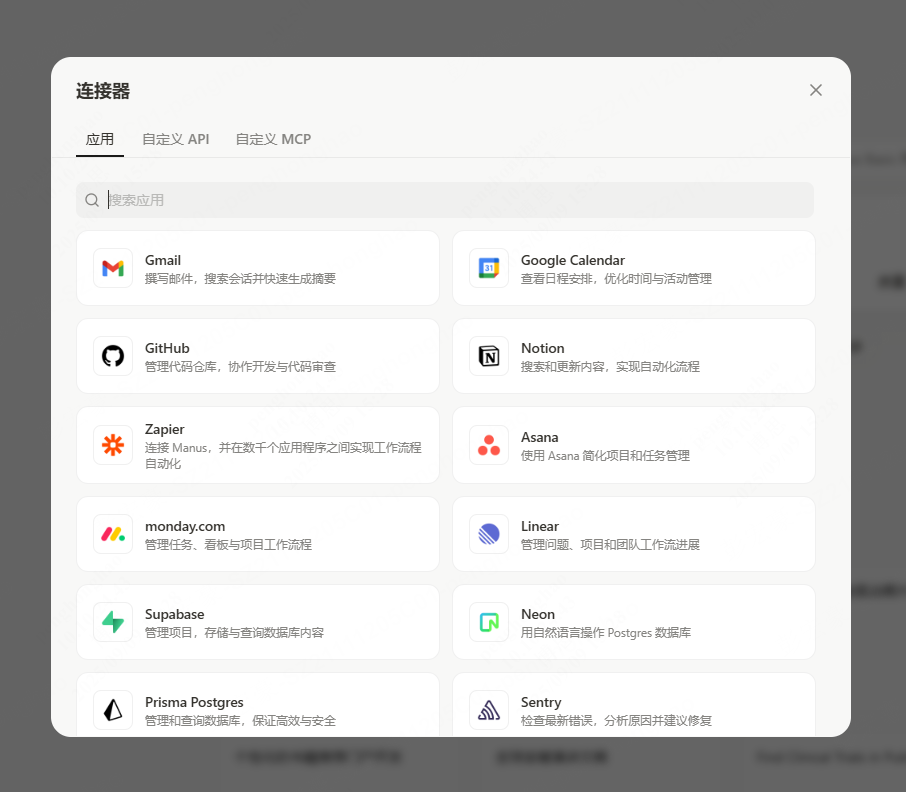
Task: Select the Asana connector title
Action: coord(540,437)
